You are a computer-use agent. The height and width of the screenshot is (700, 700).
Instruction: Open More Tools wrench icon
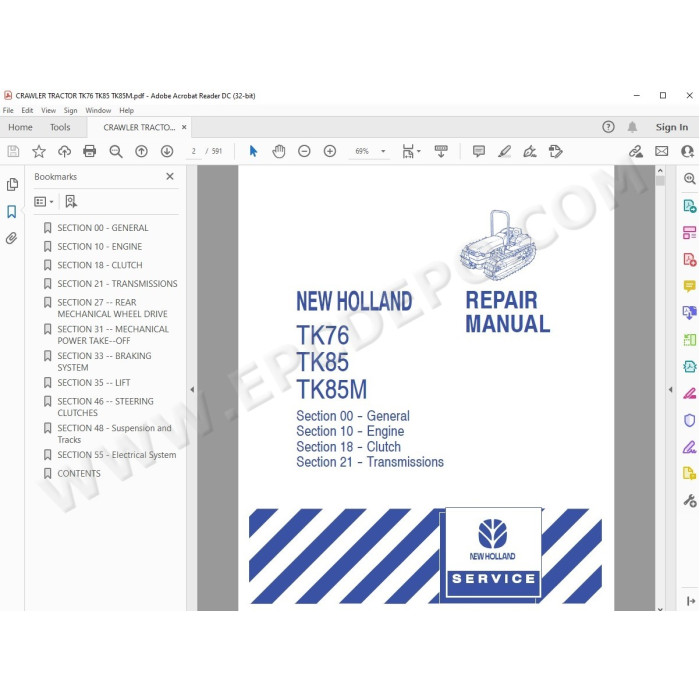point(689,500)
